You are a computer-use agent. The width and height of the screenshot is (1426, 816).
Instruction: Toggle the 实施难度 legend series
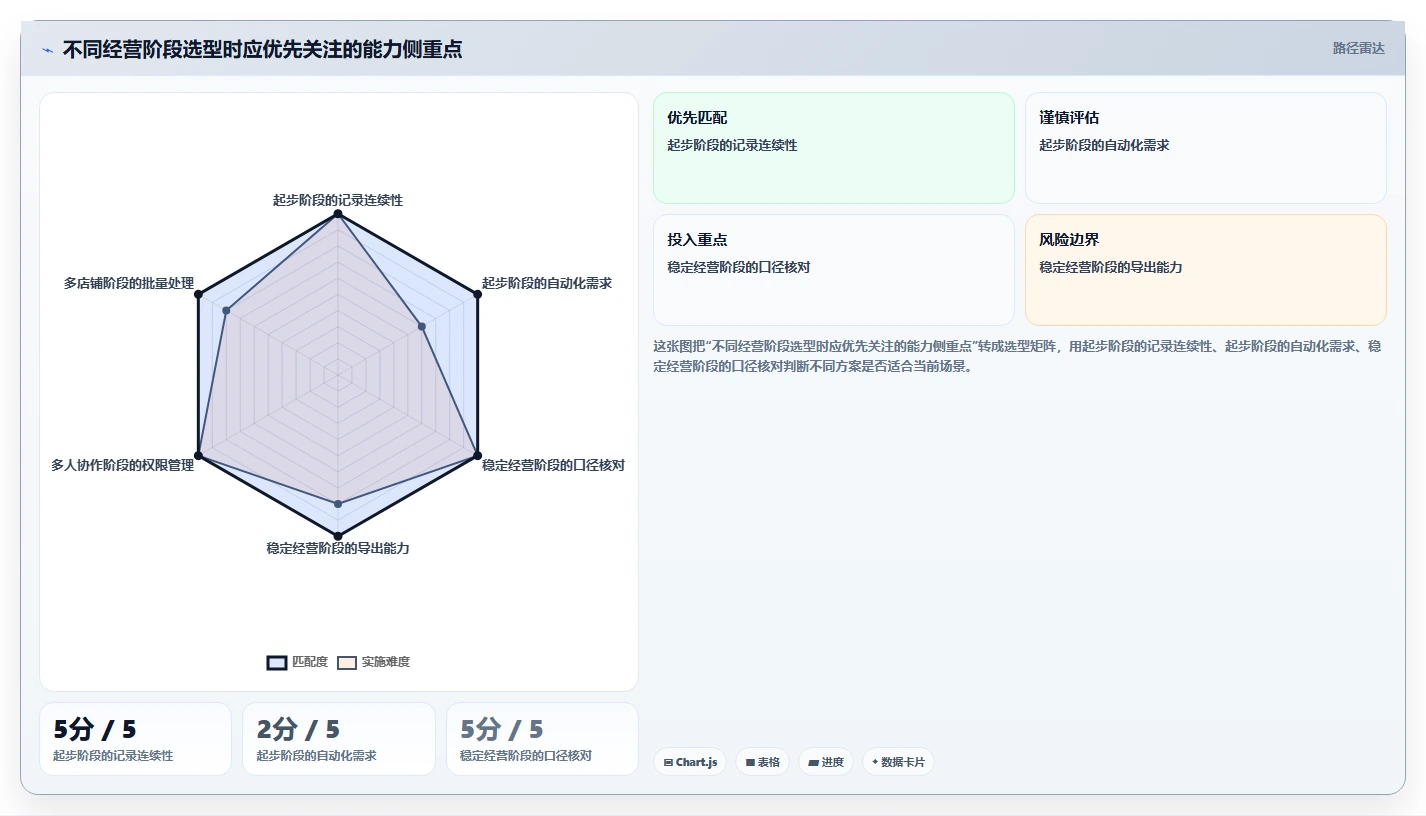click(373, 662)
